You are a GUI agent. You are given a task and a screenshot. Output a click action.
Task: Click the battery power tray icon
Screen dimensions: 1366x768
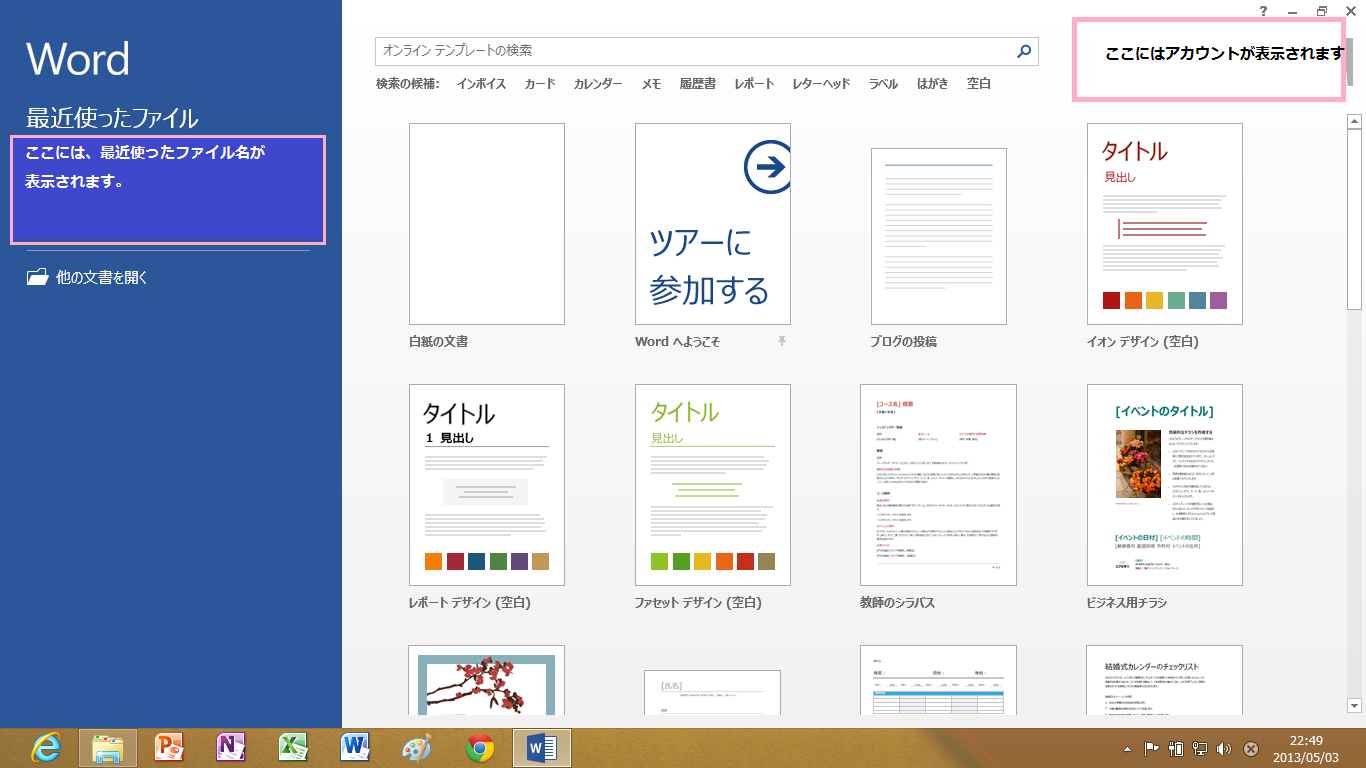click(1176, 749)
